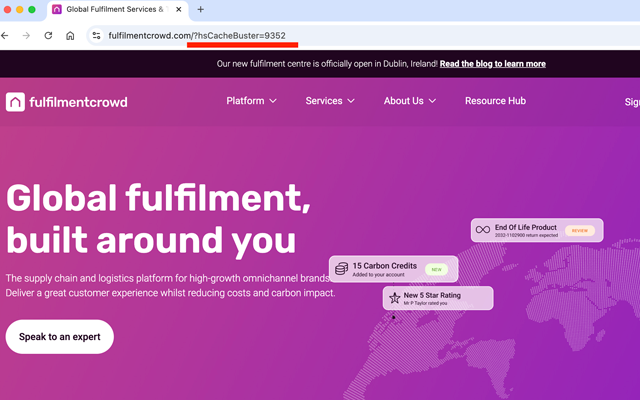Select the New 5 Star Rating text
640x400 pixels.
tap(432, 295)
